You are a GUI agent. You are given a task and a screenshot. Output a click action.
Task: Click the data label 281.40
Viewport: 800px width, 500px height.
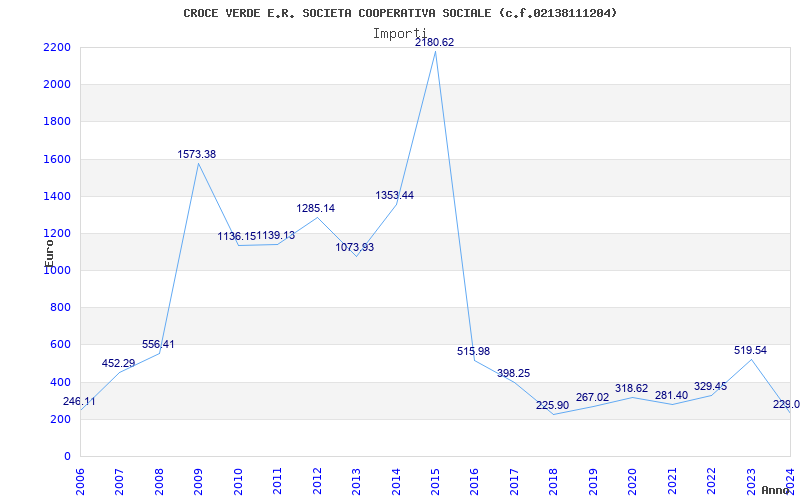671,395
